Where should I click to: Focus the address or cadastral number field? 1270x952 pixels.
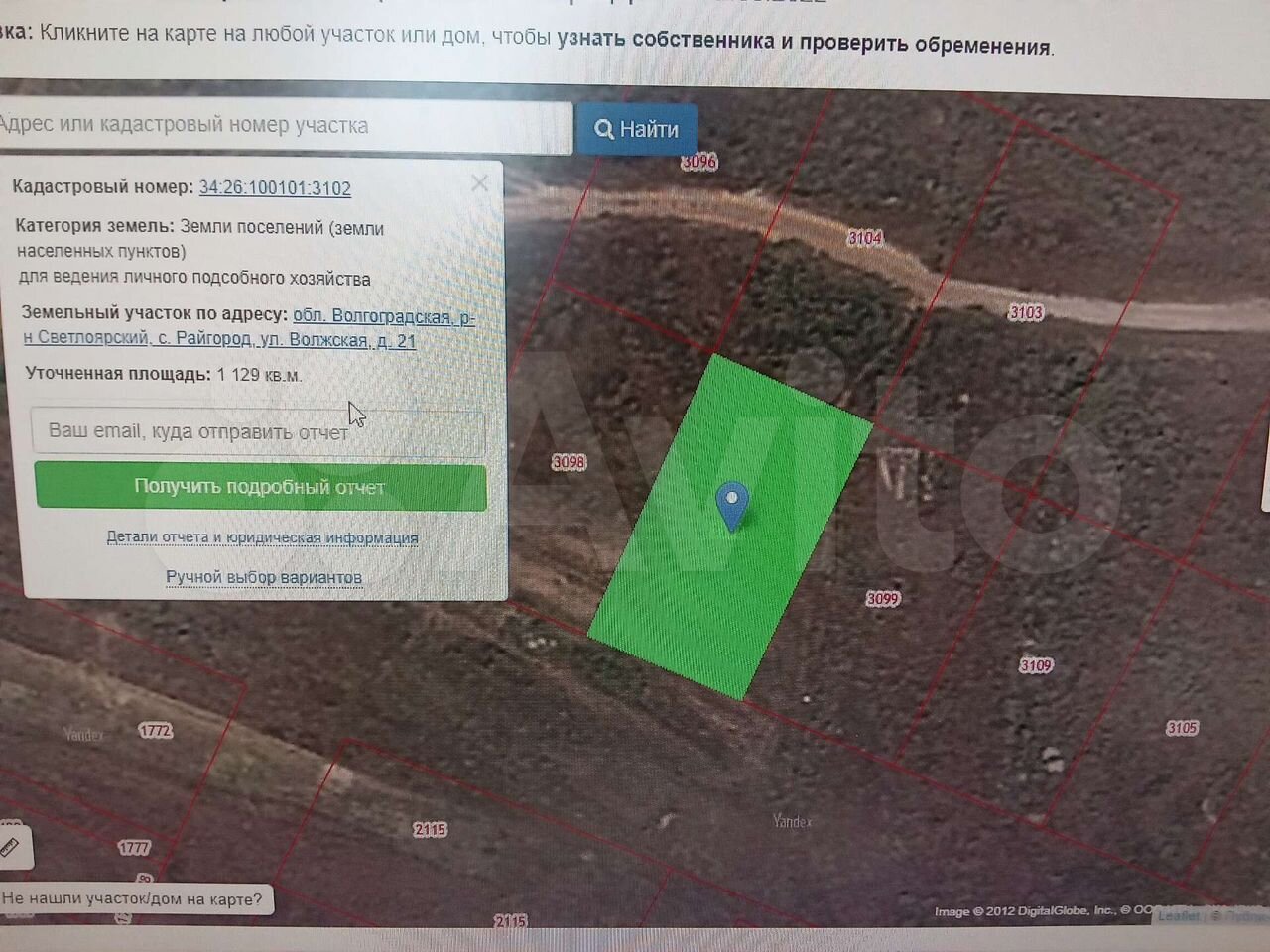pos(283,126)
